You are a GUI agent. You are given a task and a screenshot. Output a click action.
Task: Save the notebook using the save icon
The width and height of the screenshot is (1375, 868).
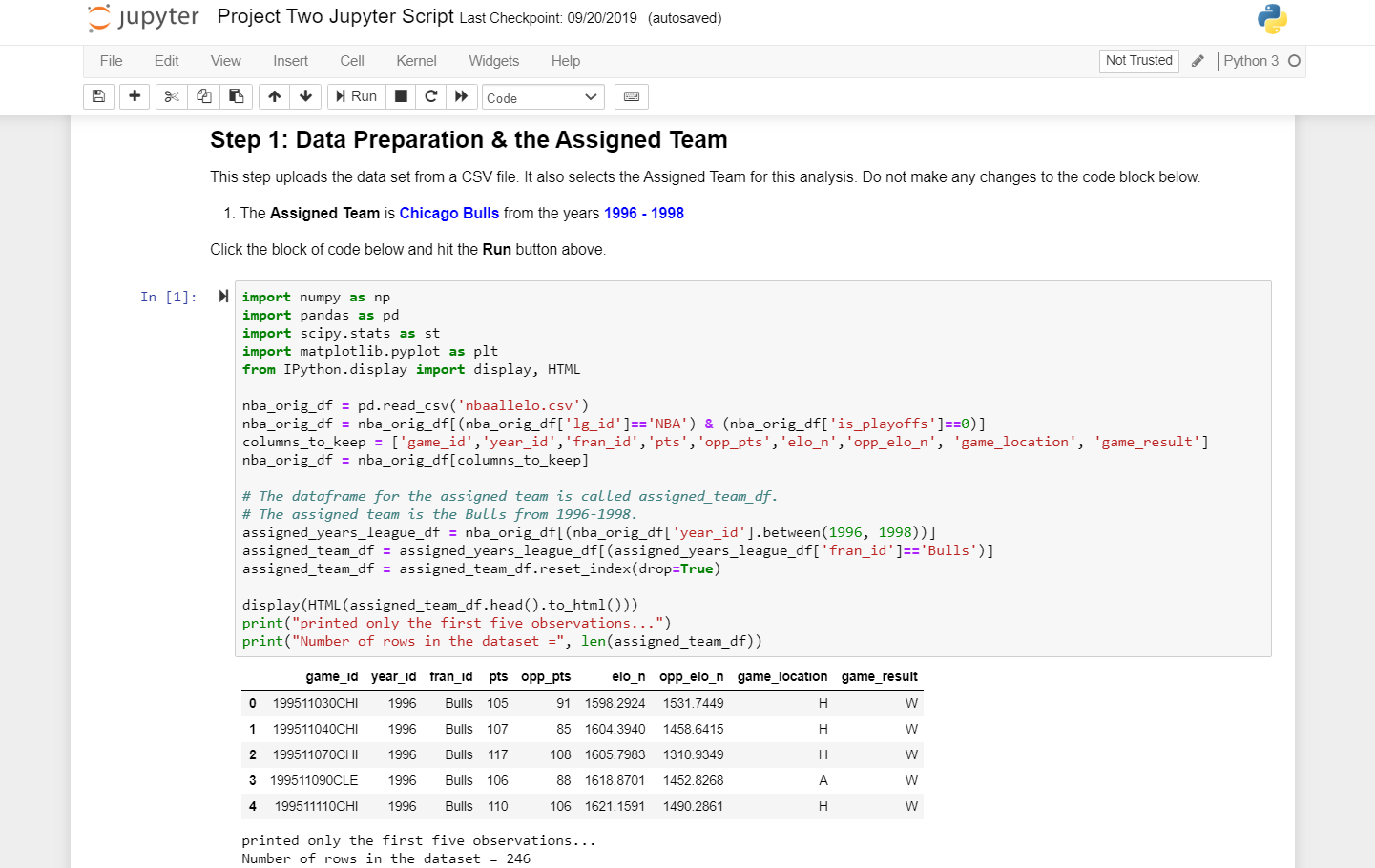[98, 96]
